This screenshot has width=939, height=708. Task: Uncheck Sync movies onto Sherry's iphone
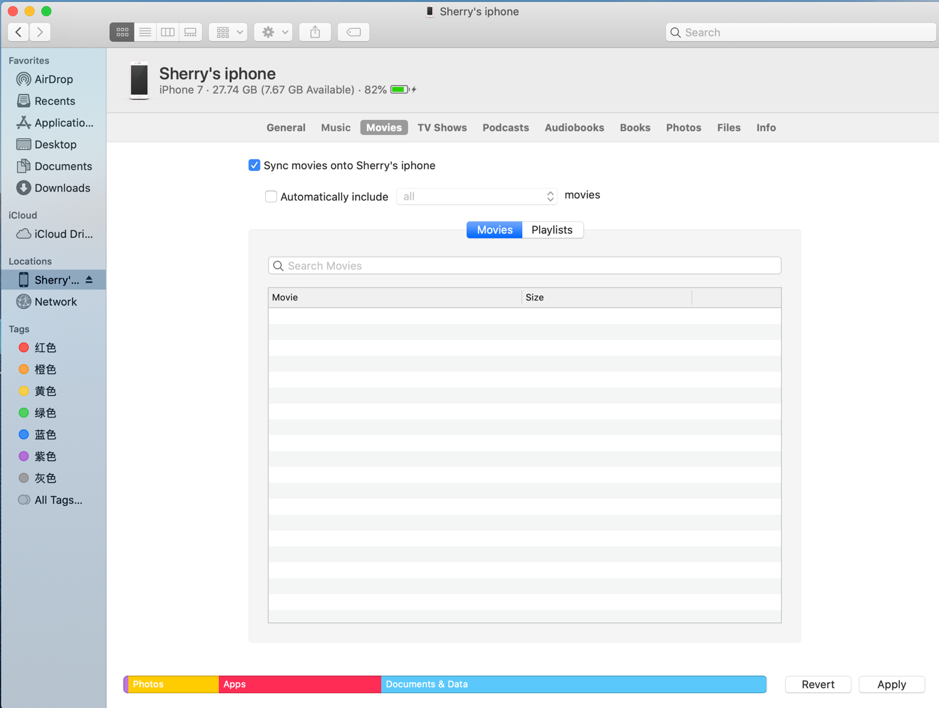(254, 165)
